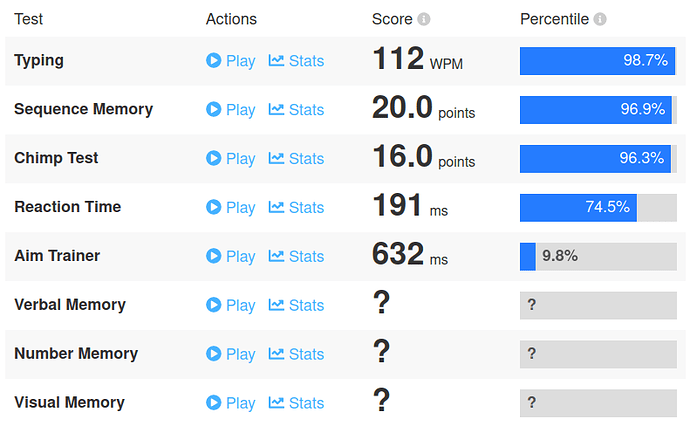Click the info icon next to Score

point(424,19)
